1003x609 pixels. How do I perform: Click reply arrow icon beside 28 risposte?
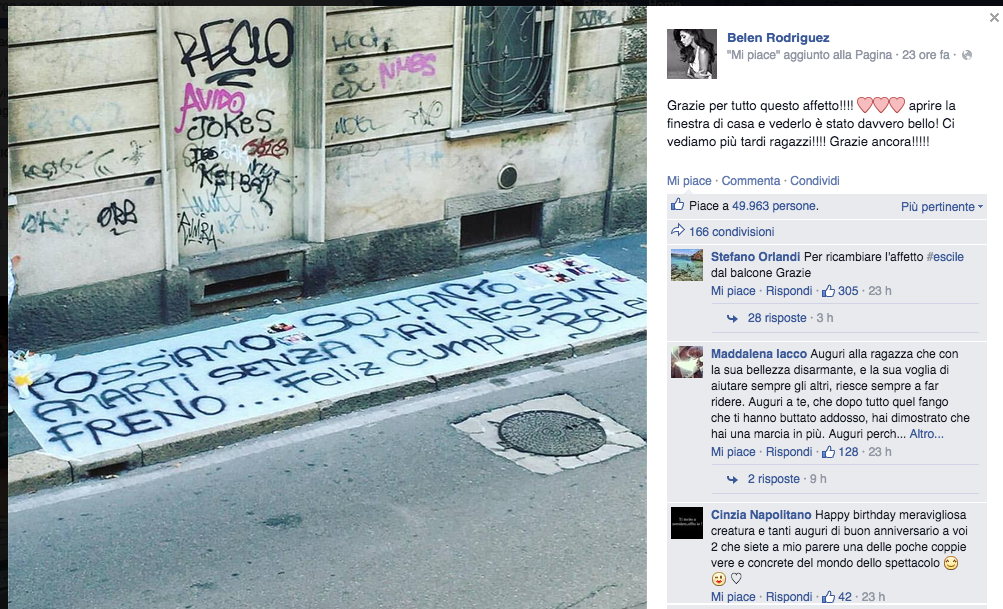tap(732, 319)
